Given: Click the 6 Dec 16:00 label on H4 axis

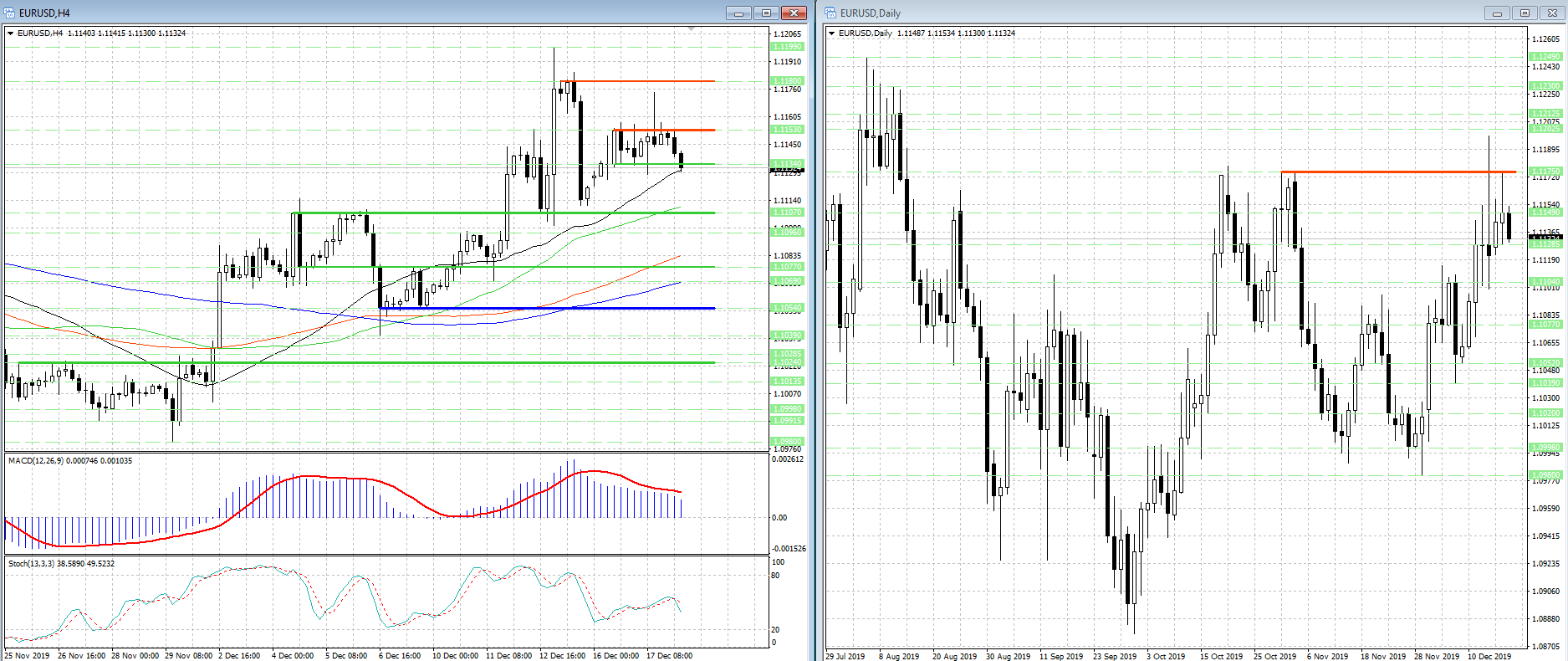Looking at the screenshot, I should [400, 656].
